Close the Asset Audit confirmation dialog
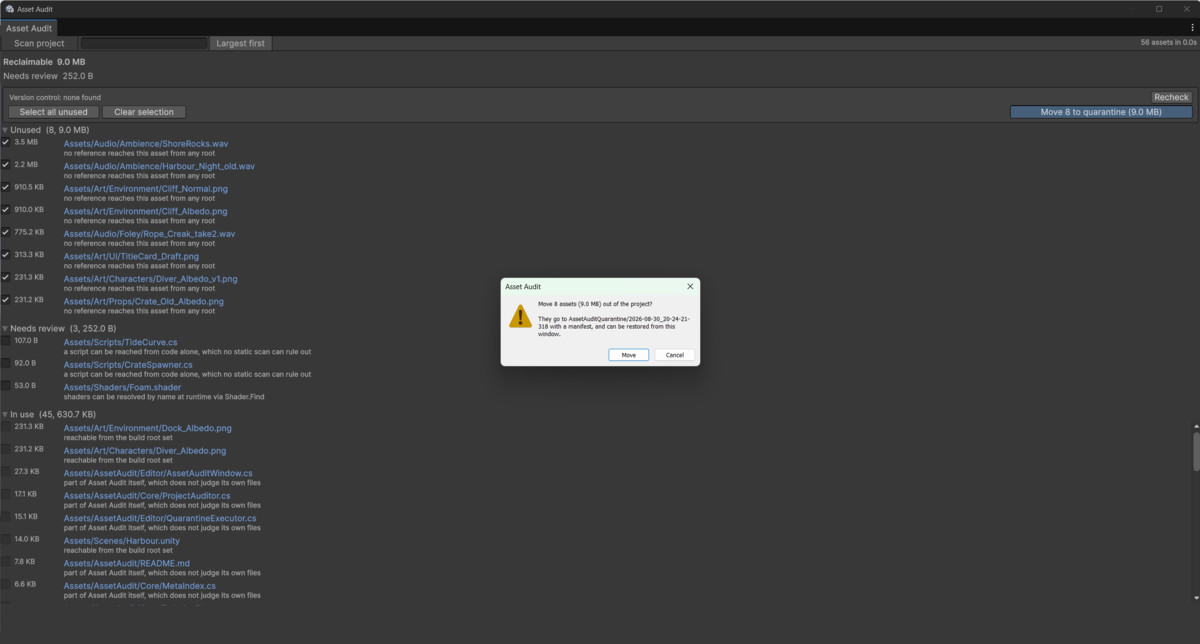1200x644 pixels. 690,287
